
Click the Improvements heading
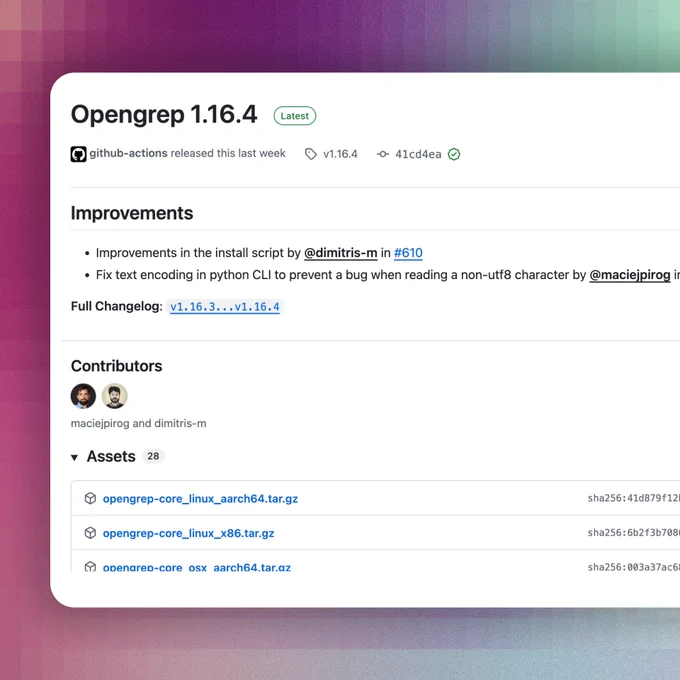132,213
